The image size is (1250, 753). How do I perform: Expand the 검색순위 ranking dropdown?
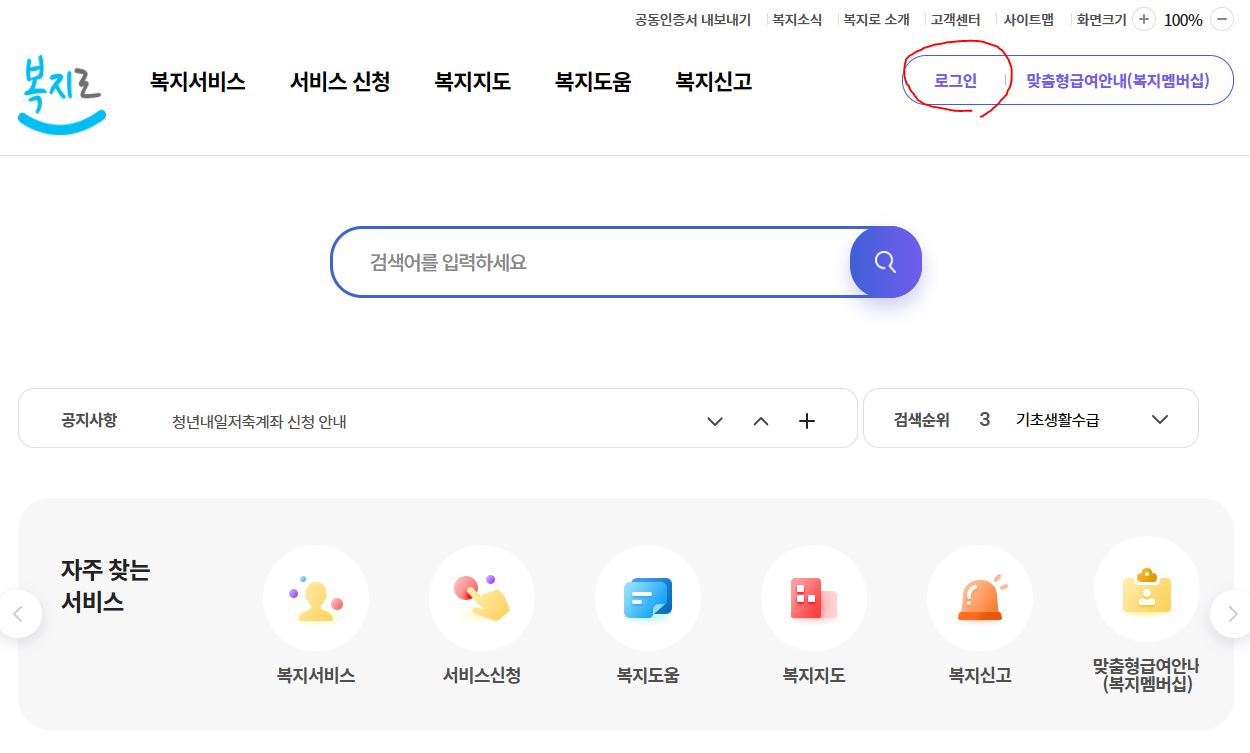pos(1159,419)
